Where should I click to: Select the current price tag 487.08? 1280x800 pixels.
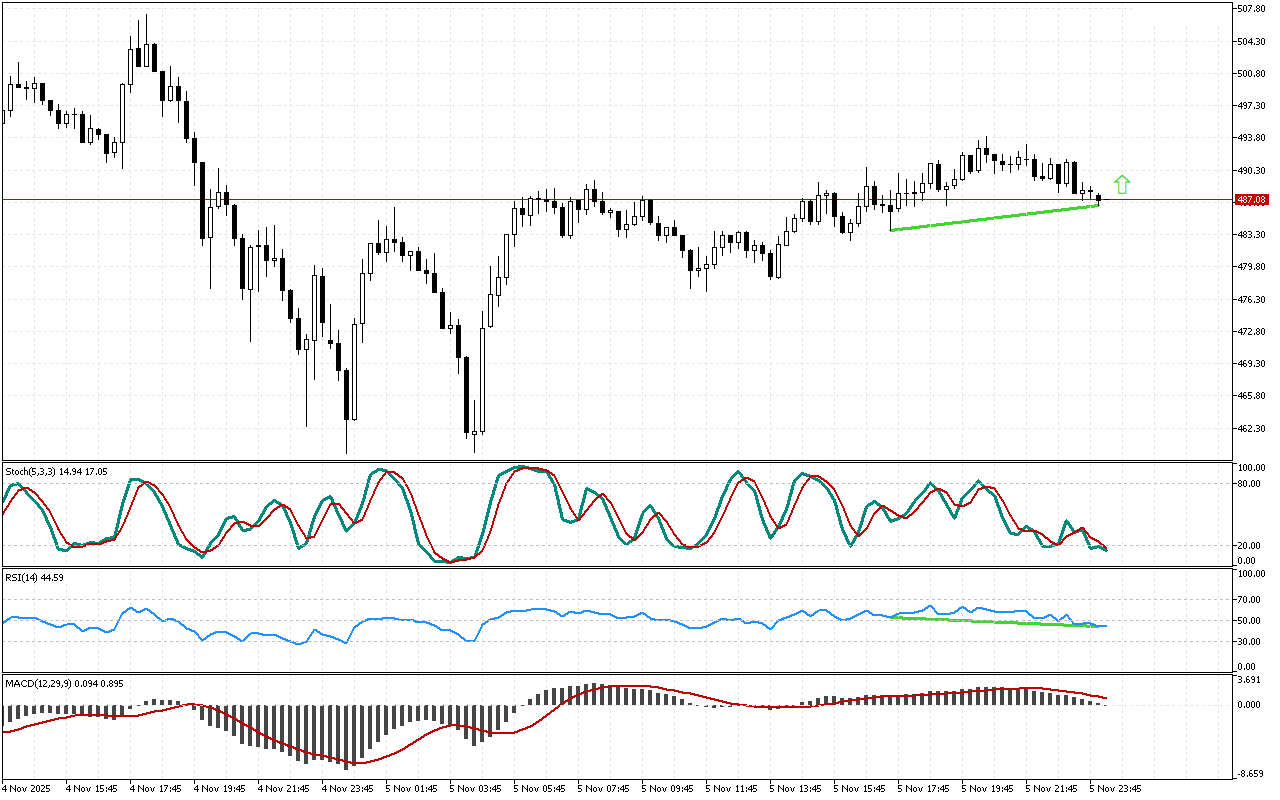click(x=1252, y=200)
